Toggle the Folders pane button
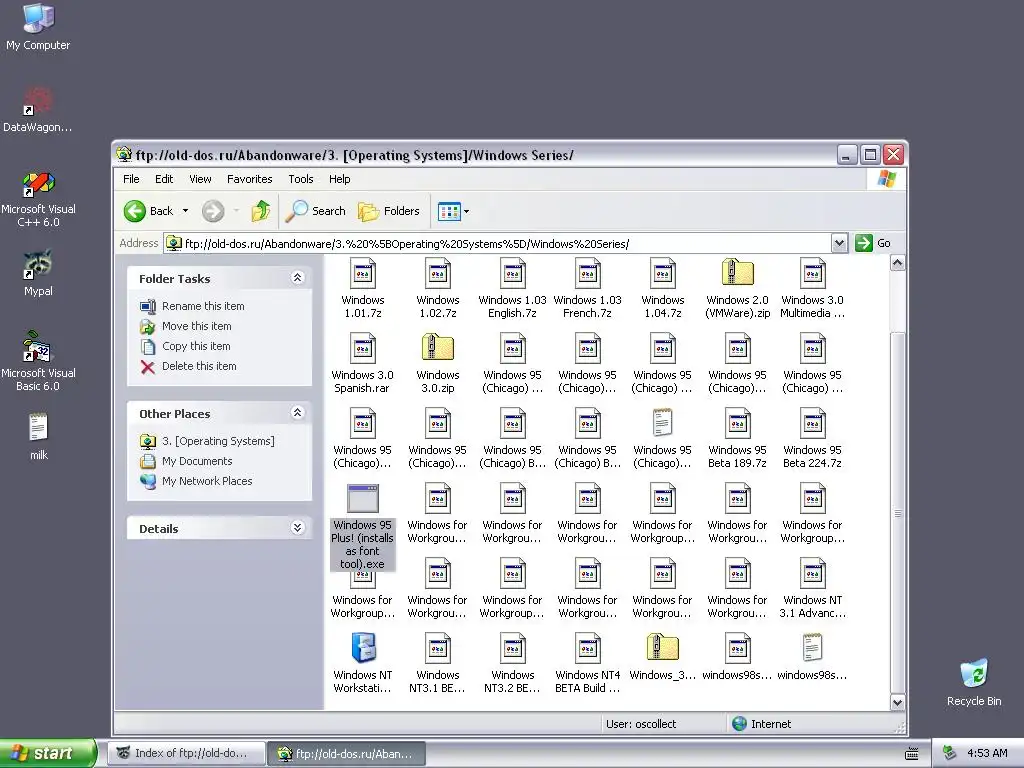Image resolution: width=1024 pixels, height=768 pixels. (389, 211)
